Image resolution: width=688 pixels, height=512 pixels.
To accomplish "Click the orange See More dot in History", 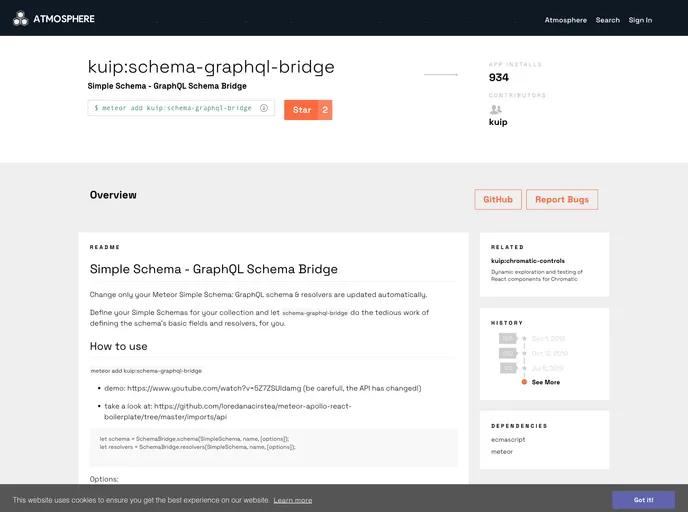I will 524,382.
